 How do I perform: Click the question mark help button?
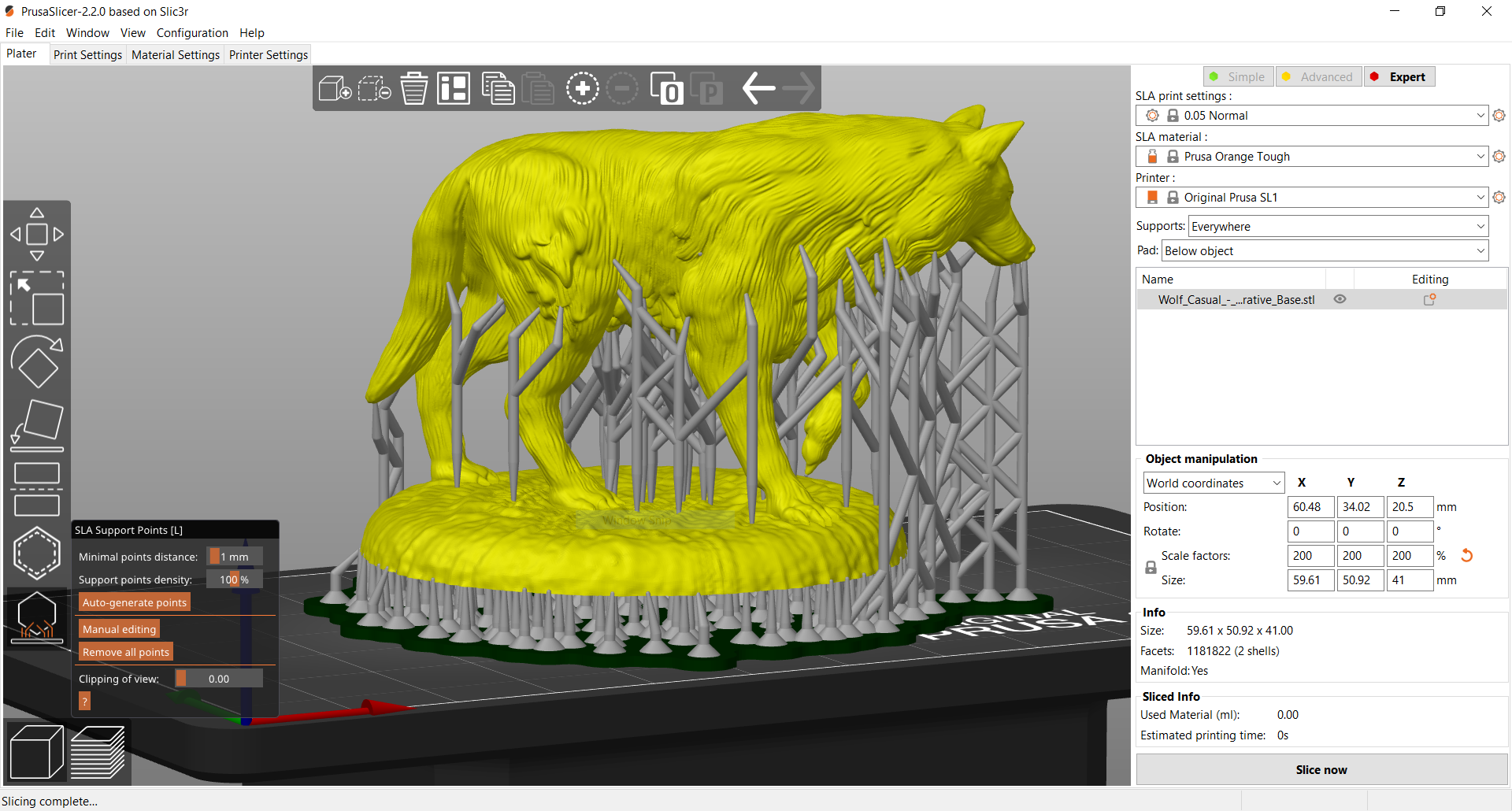click(85, 702)
